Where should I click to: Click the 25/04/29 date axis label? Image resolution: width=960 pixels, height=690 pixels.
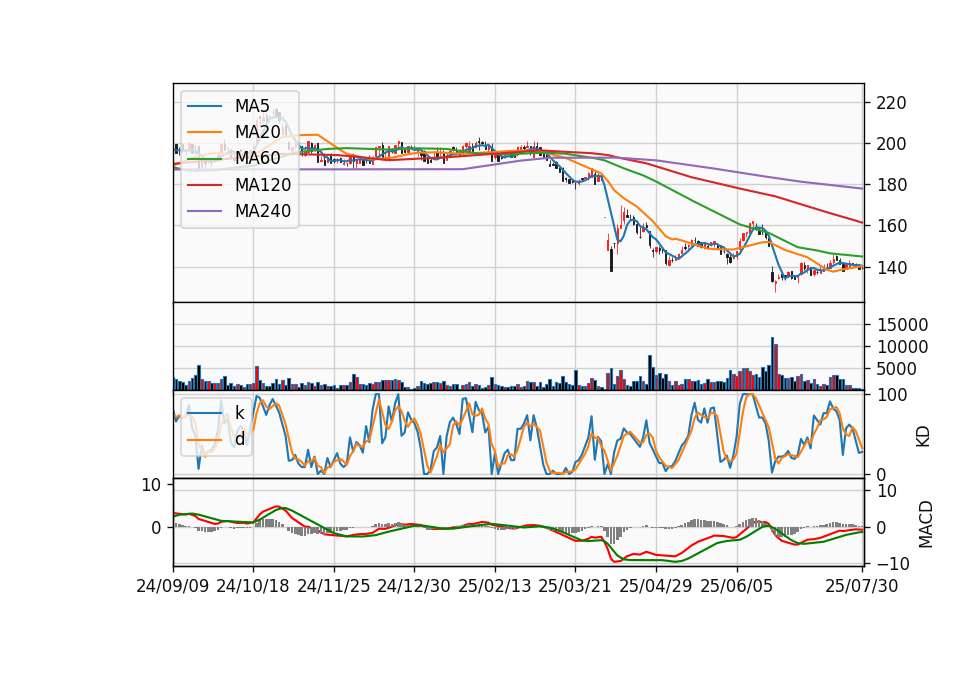tap(656, 586)
